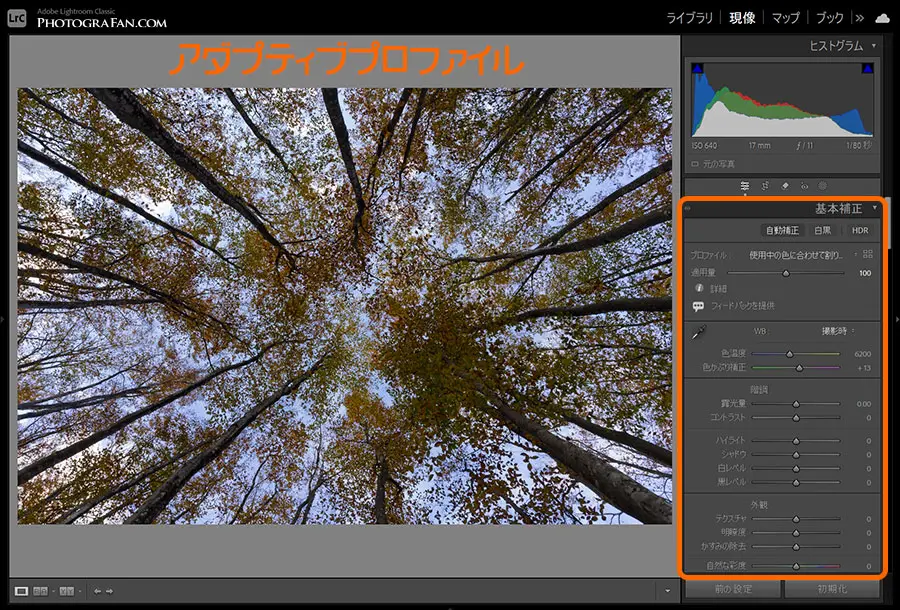This screenshot has height=610, width=900.
Task: Pick the white balance eyedropper tool
Action: [699, 332]
